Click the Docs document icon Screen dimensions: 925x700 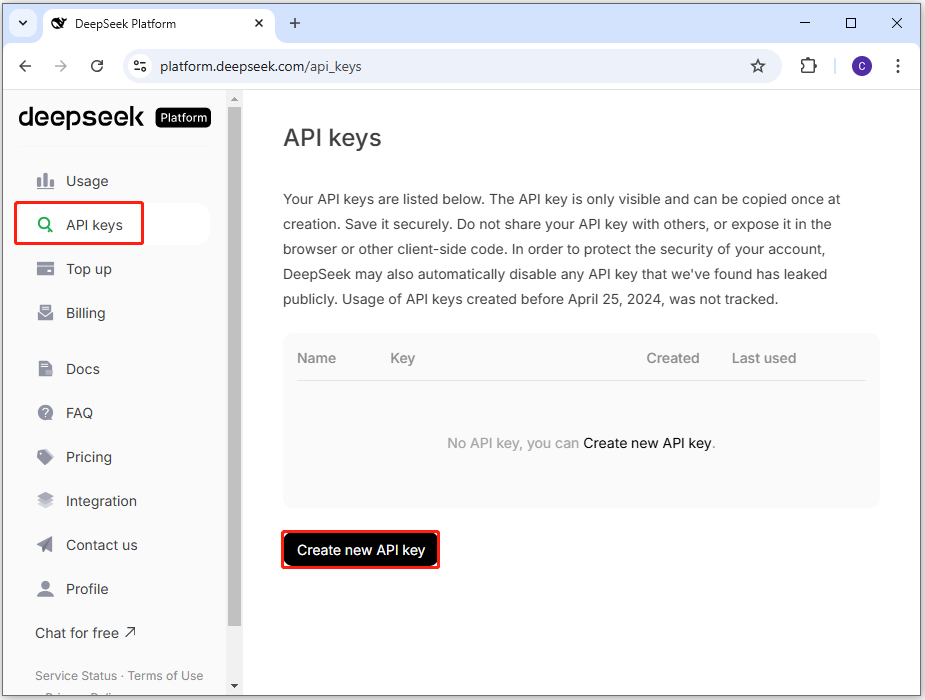tap(45, 369)
